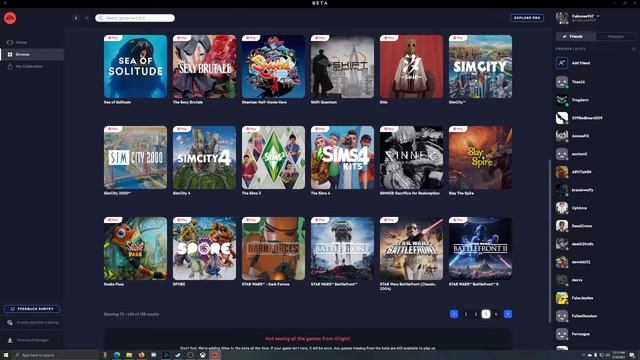
Task: Open Firefox from the taskbar
Action: tap(141, 355)
